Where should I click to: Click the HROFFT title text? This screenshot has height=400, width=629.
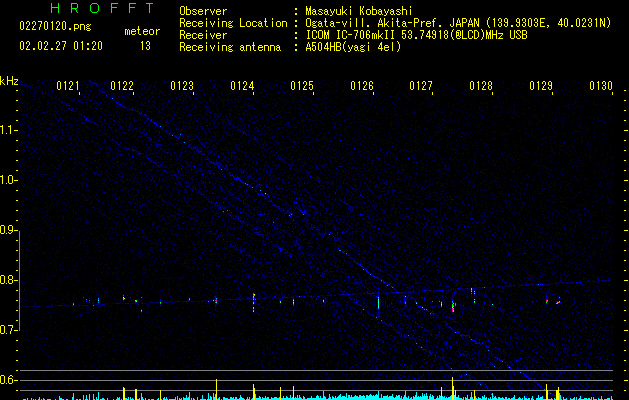[x=103, y=8]
